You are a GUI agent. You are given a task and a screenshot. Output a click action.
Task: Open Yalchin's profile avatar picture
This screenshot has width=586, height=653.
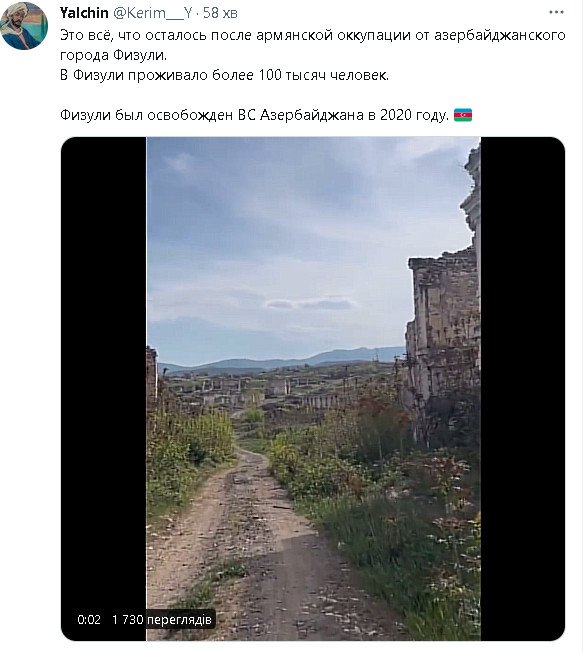point(23,25)
